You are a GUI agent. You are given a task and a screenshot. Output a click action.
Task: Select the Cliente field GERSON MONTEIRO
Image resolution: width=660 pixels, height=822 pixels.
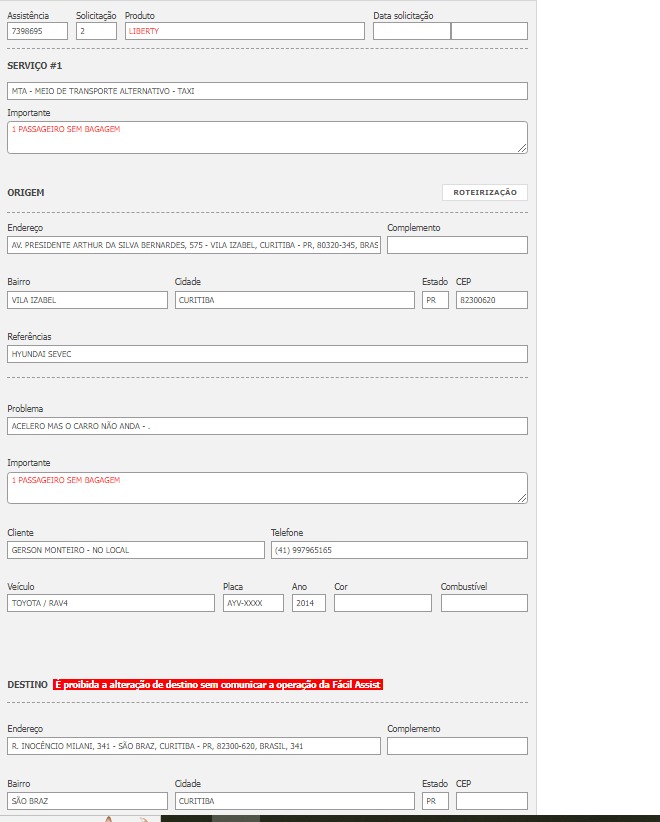[136, 550]
